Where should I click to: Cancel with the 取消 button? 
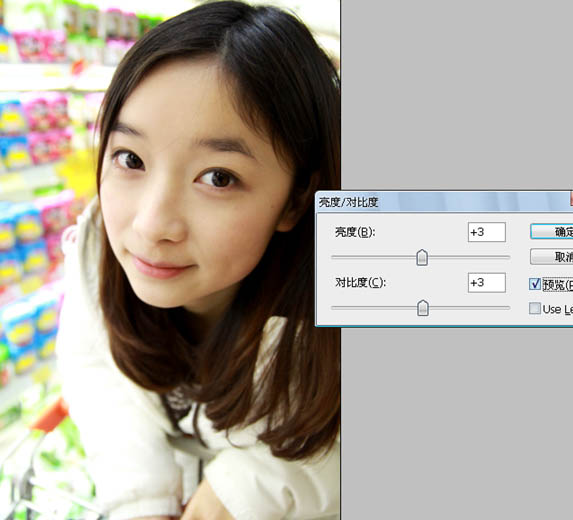tap(552, 257)
